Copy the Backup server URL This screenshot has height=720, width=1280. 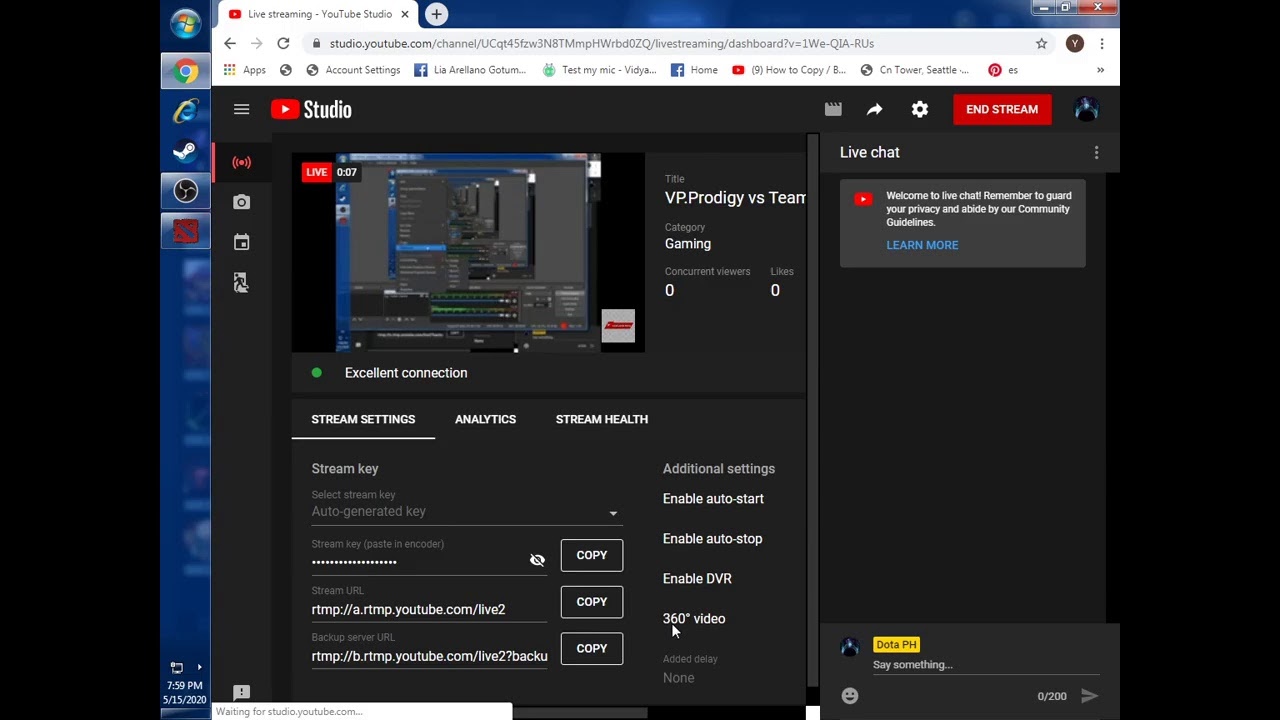tap(592, 648)
